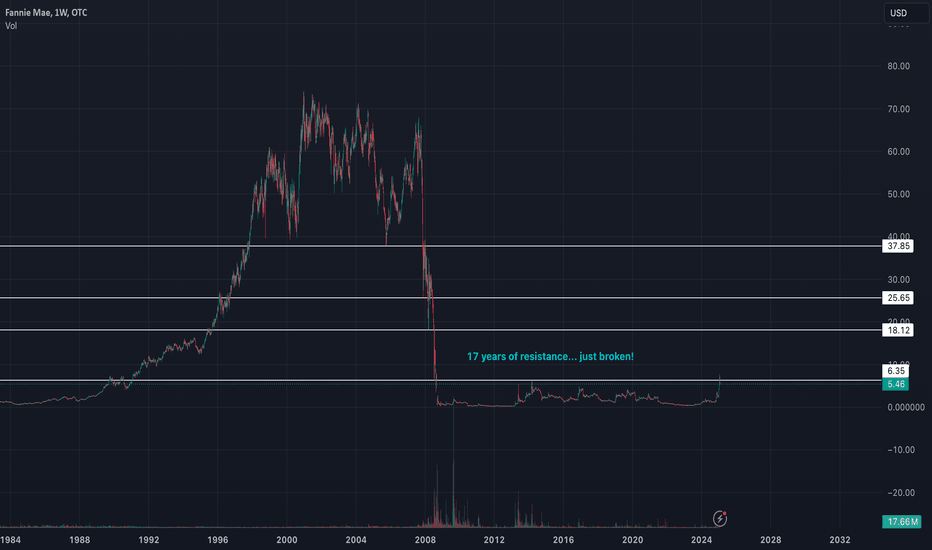Click the lightning bolt event icon
The width and height of the screenshot is (932, 550).
click(720, 518)
